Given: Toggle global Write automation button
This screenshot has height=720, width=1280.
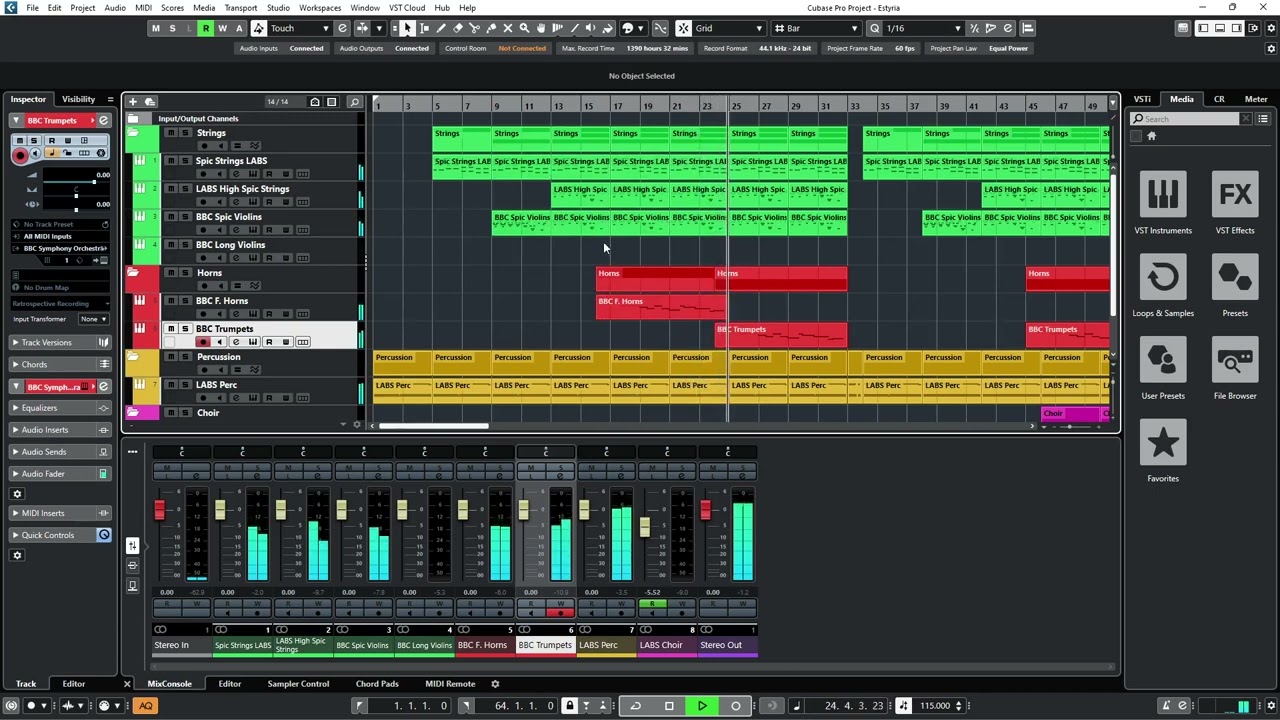Looking at the screenshot, I should (222, 28).
